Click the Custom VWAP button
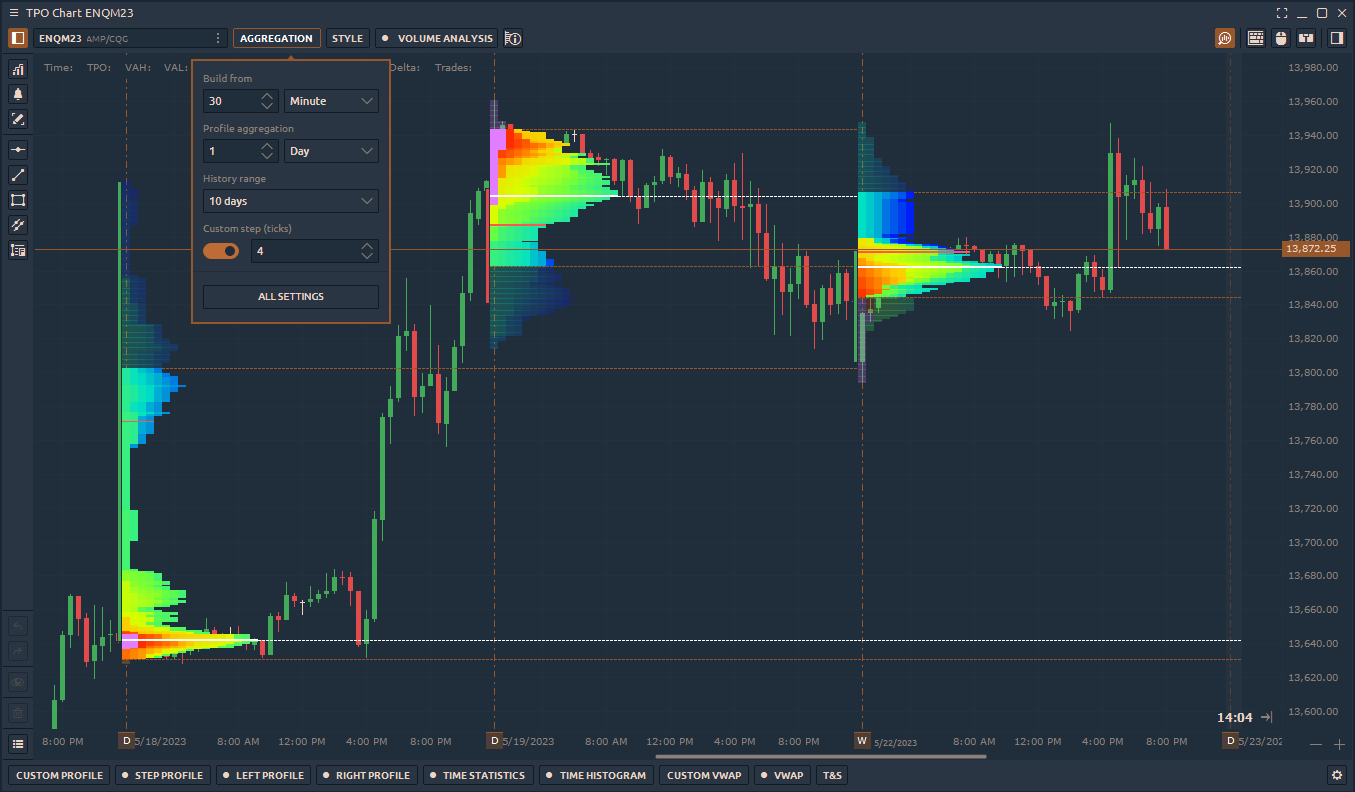The image size is (1355, 792). [x=704, y=775]
